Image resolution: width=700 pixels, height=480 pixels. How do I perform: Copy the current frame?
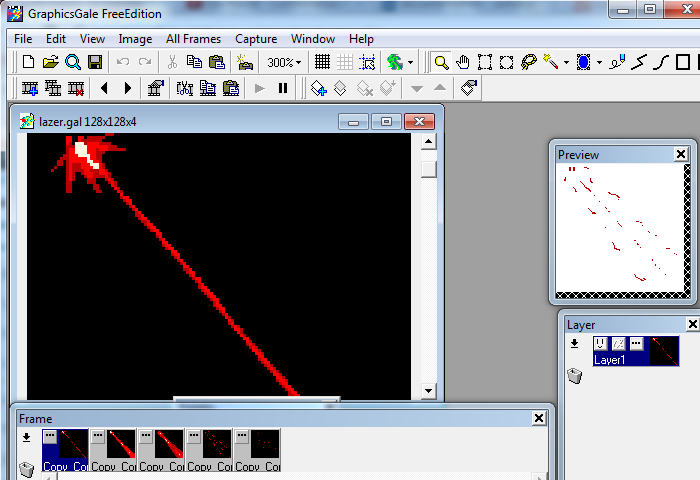point(208,88)
